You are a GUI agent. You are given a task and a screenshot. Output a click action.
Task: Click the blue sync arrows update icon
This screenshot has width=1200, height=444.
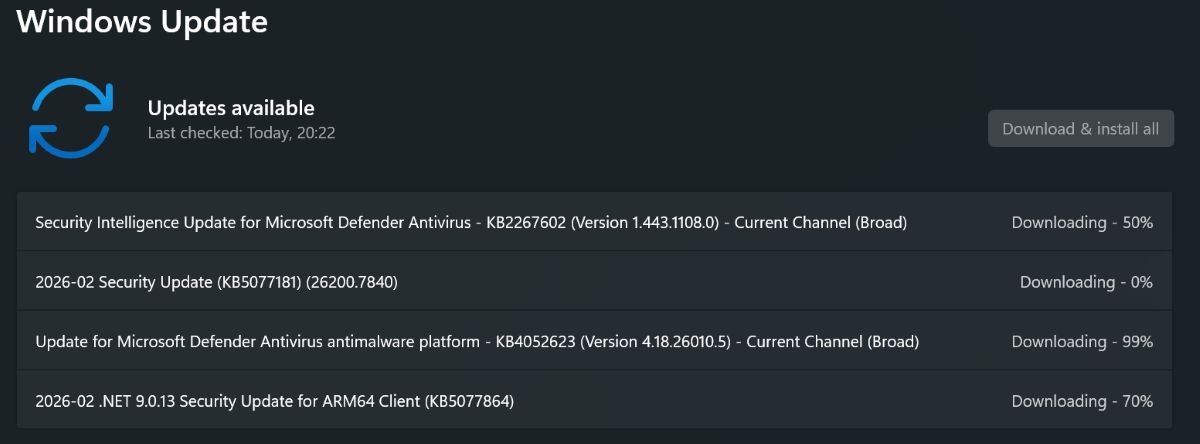point(70,119)
